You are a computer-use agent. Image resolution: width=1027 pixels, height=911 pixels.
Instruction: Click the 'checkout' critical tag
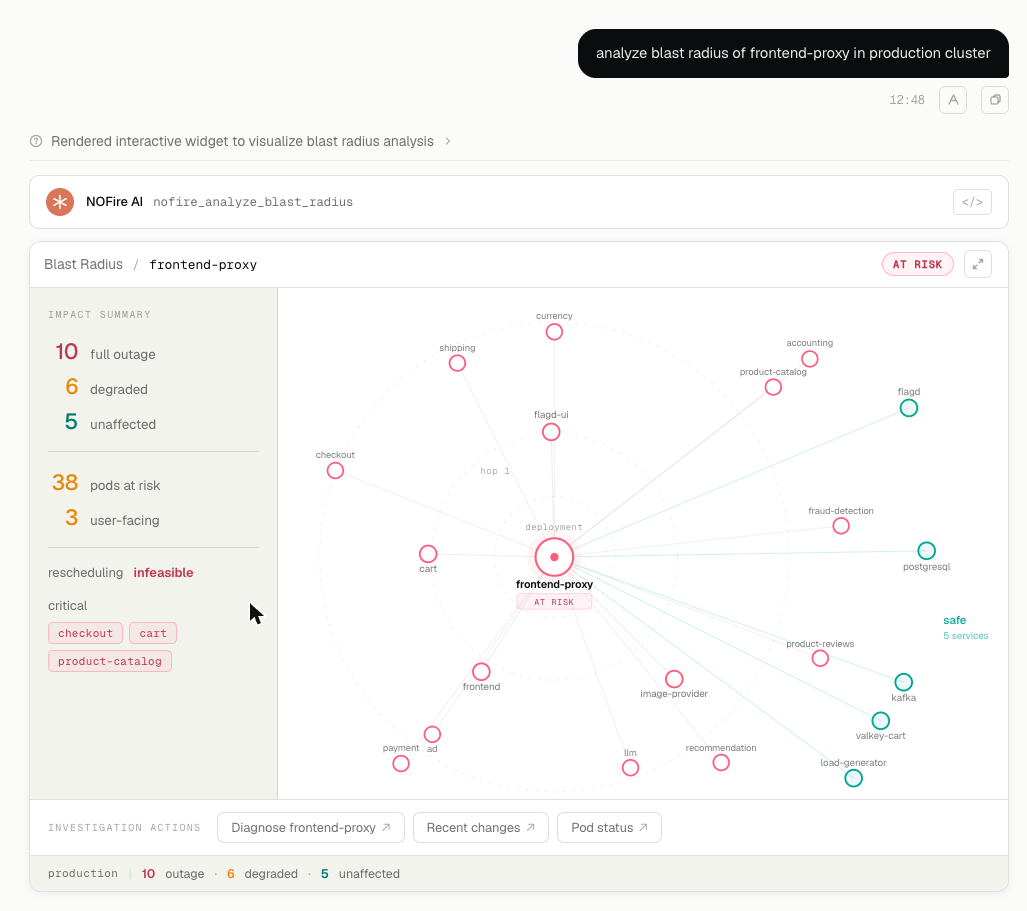tap(85, 633)
